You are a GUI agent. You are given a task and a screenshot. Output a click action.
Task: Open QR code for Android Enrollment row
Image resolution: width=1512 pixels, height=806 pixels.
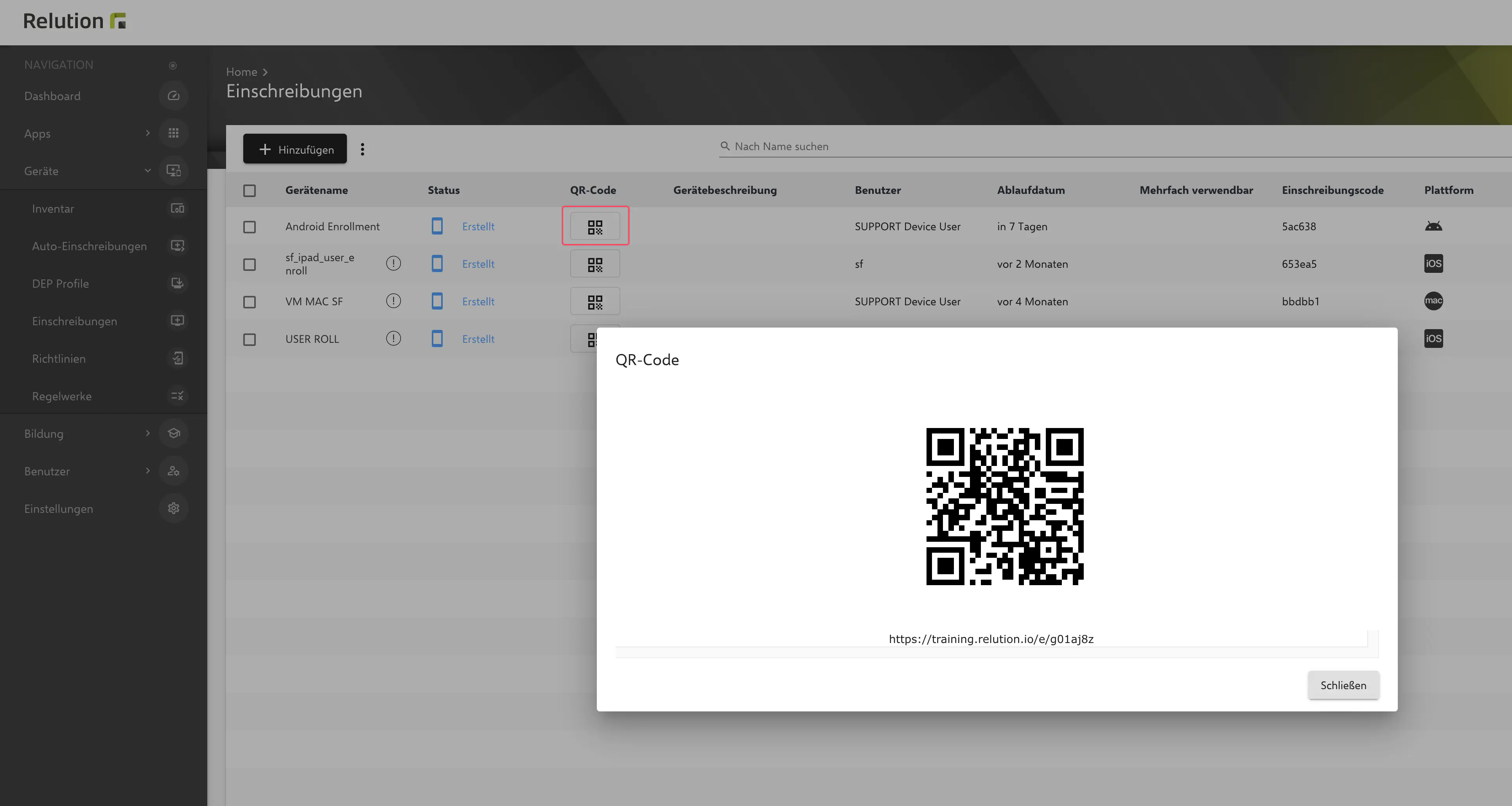tap(594, 226)
